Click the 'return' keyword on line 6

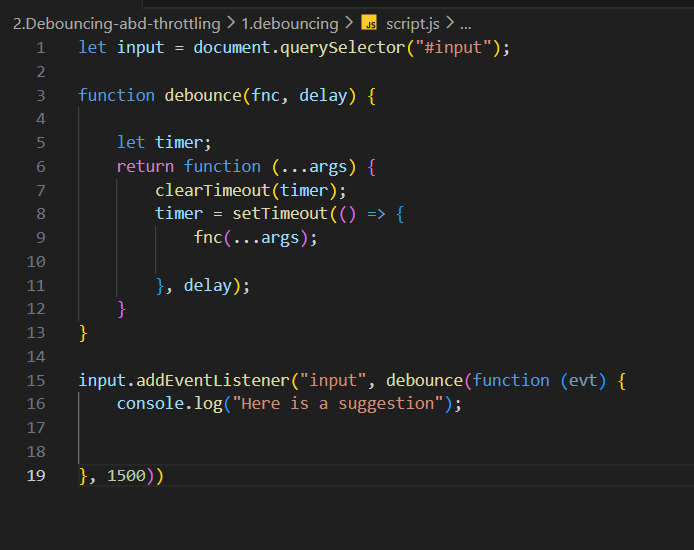point(145,166)
